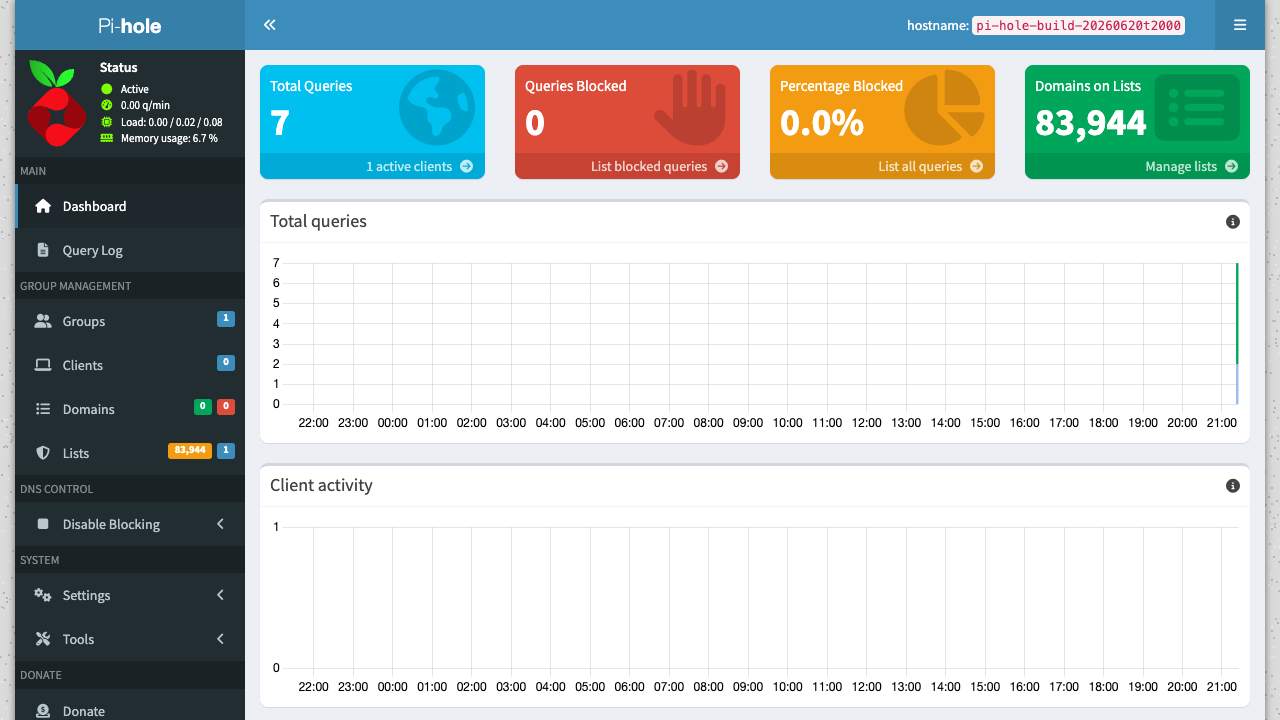Click the 'Load: 0.00 / 0.02 / 0.08' text

click(x=171, y=122)
